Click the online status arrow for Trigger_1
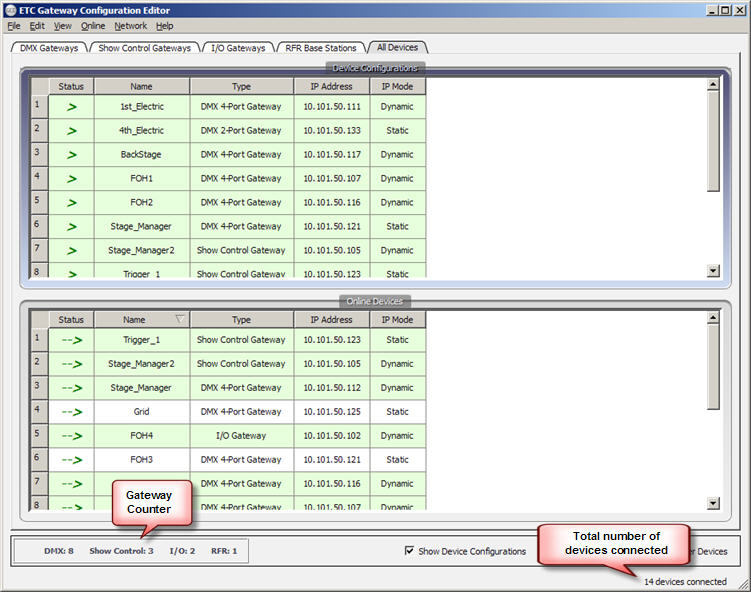 click(x=71, y=340)
